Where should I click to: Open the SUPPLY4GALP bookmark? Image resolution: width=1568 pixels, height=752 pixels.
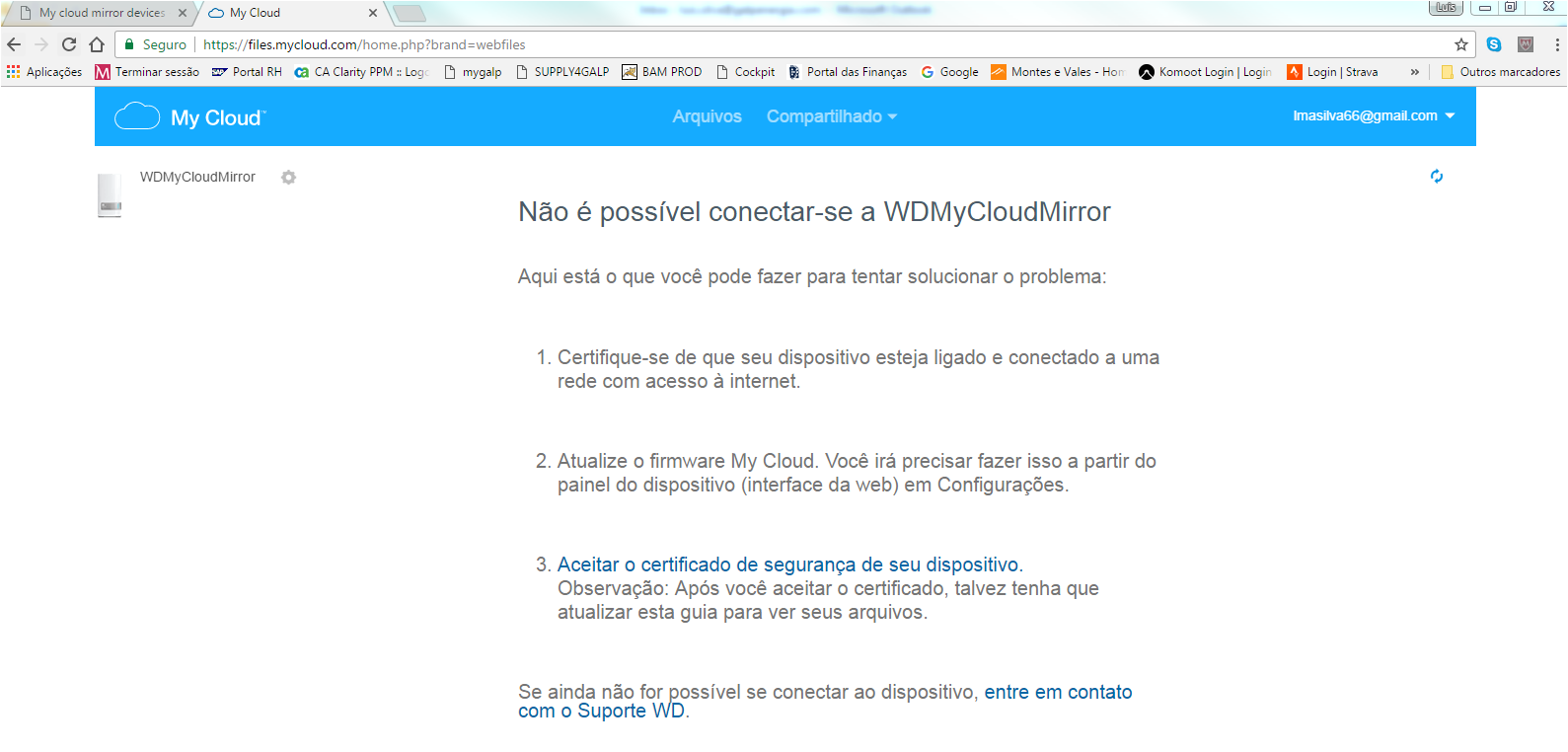(x=562, y=72)
